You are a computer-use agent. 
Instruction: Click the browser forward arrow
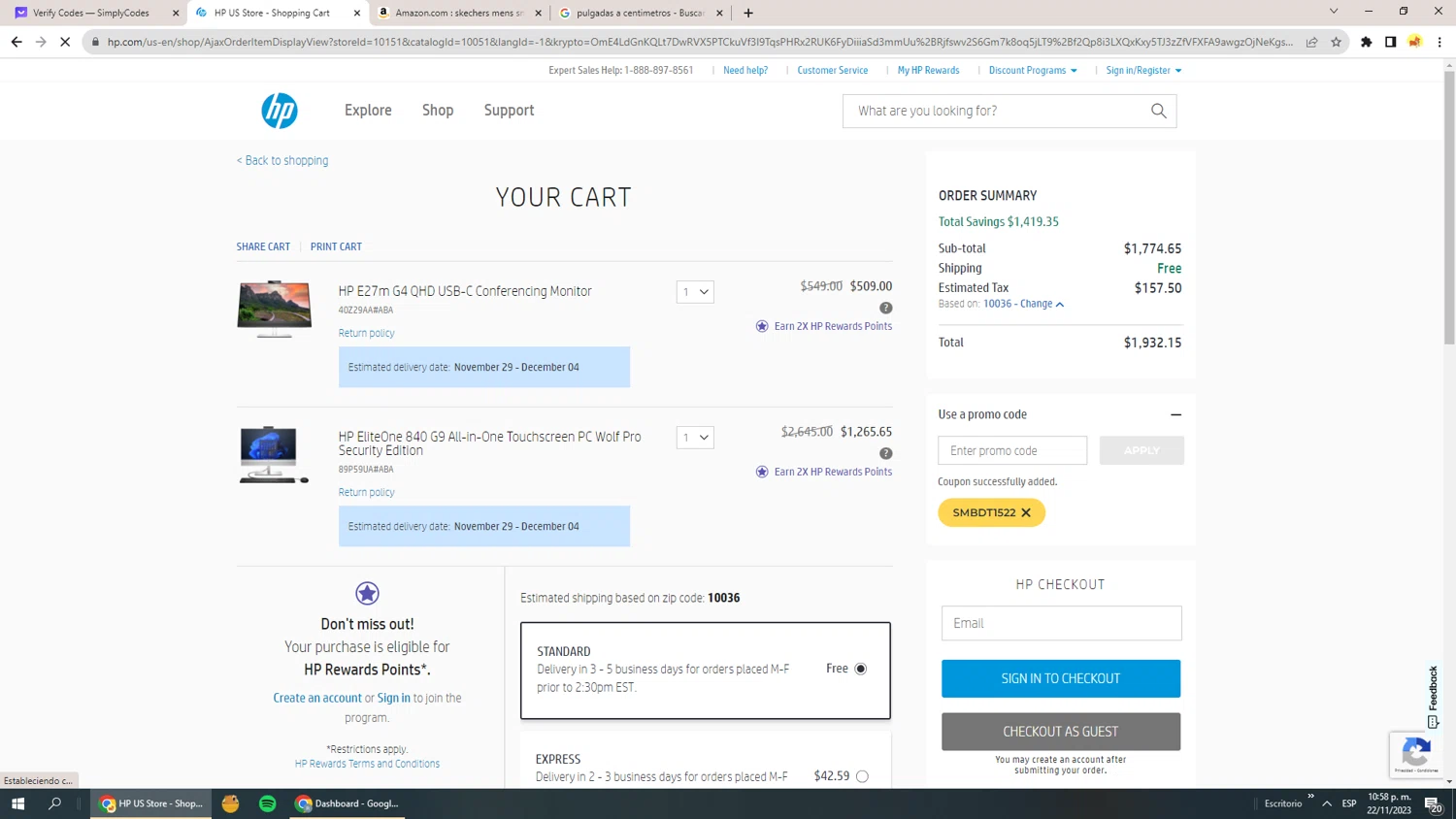coord(41,42)
